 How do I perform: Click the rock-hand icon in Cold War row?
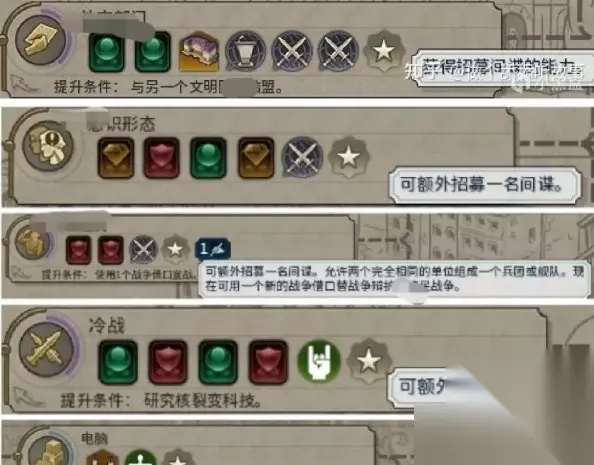[319, 361]
